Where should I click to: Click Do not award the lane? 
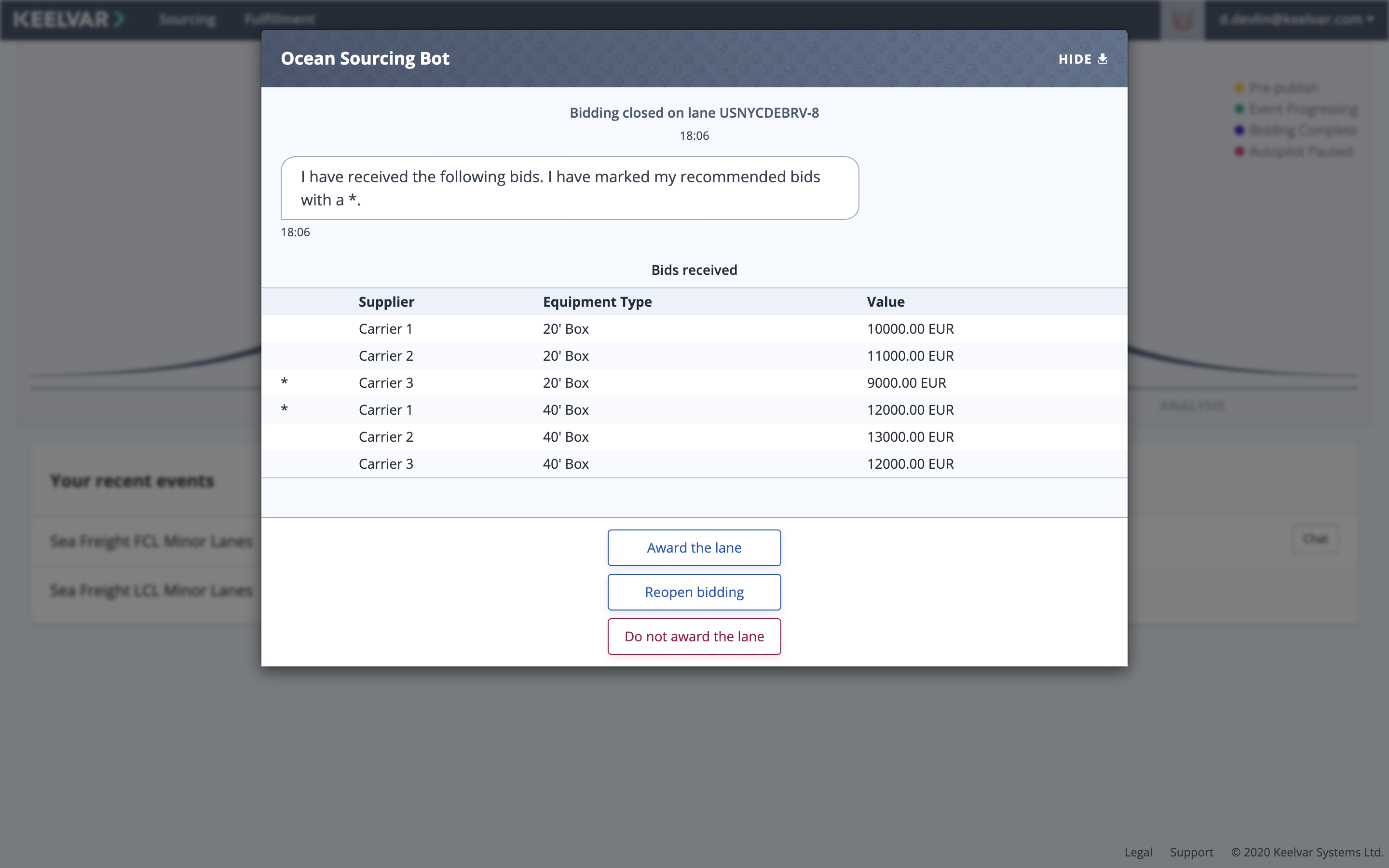[694, 636]
